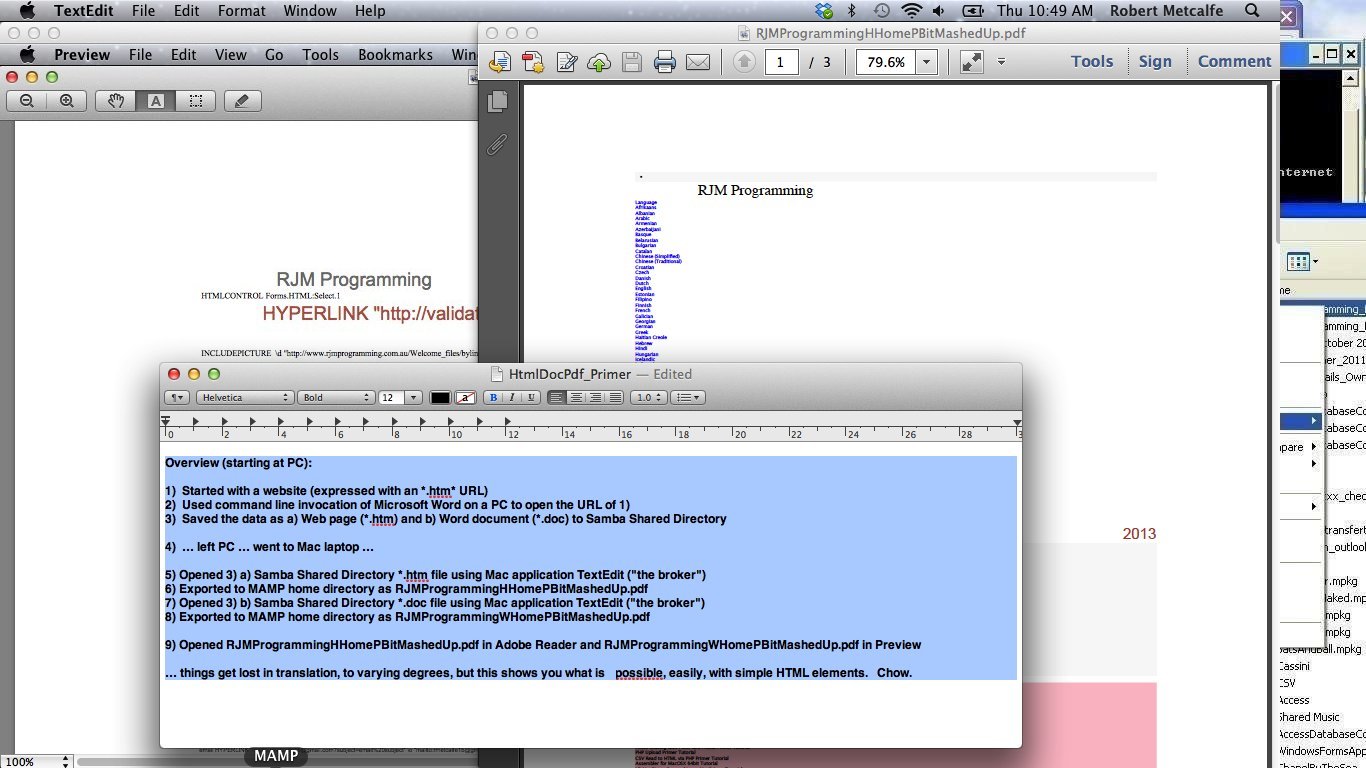Click the page number field in Adobe Reader
This screenshot has height=768, width=1366.
782,62
